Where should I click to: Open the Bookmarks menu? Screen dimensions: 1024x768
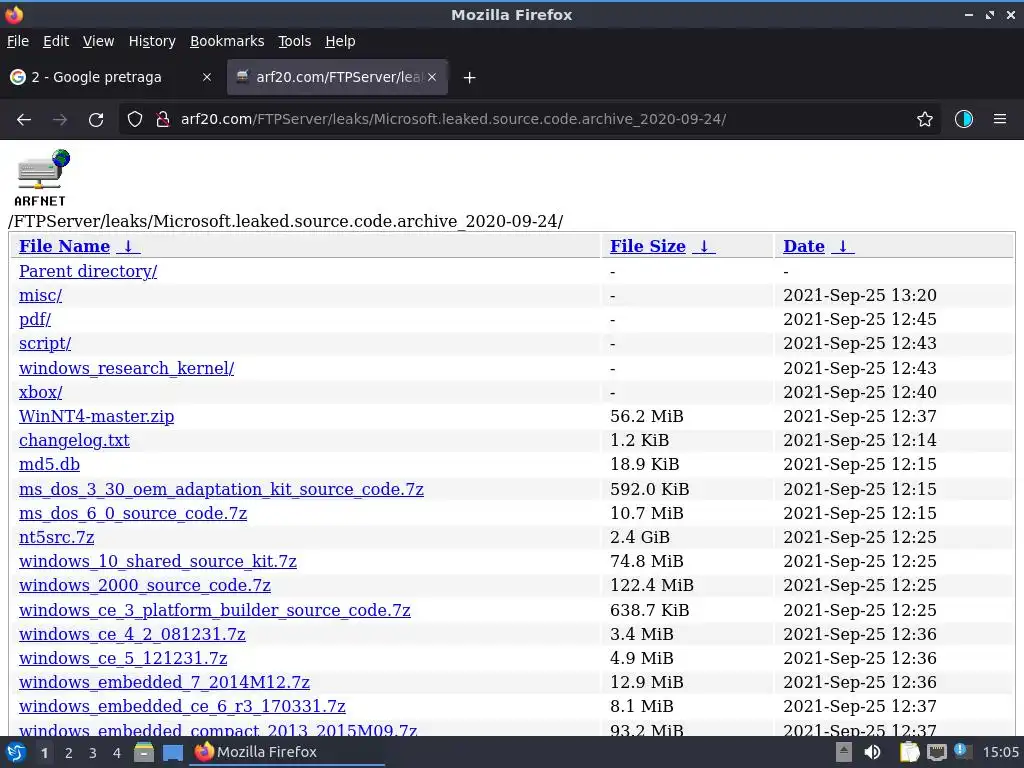(227, 41)
